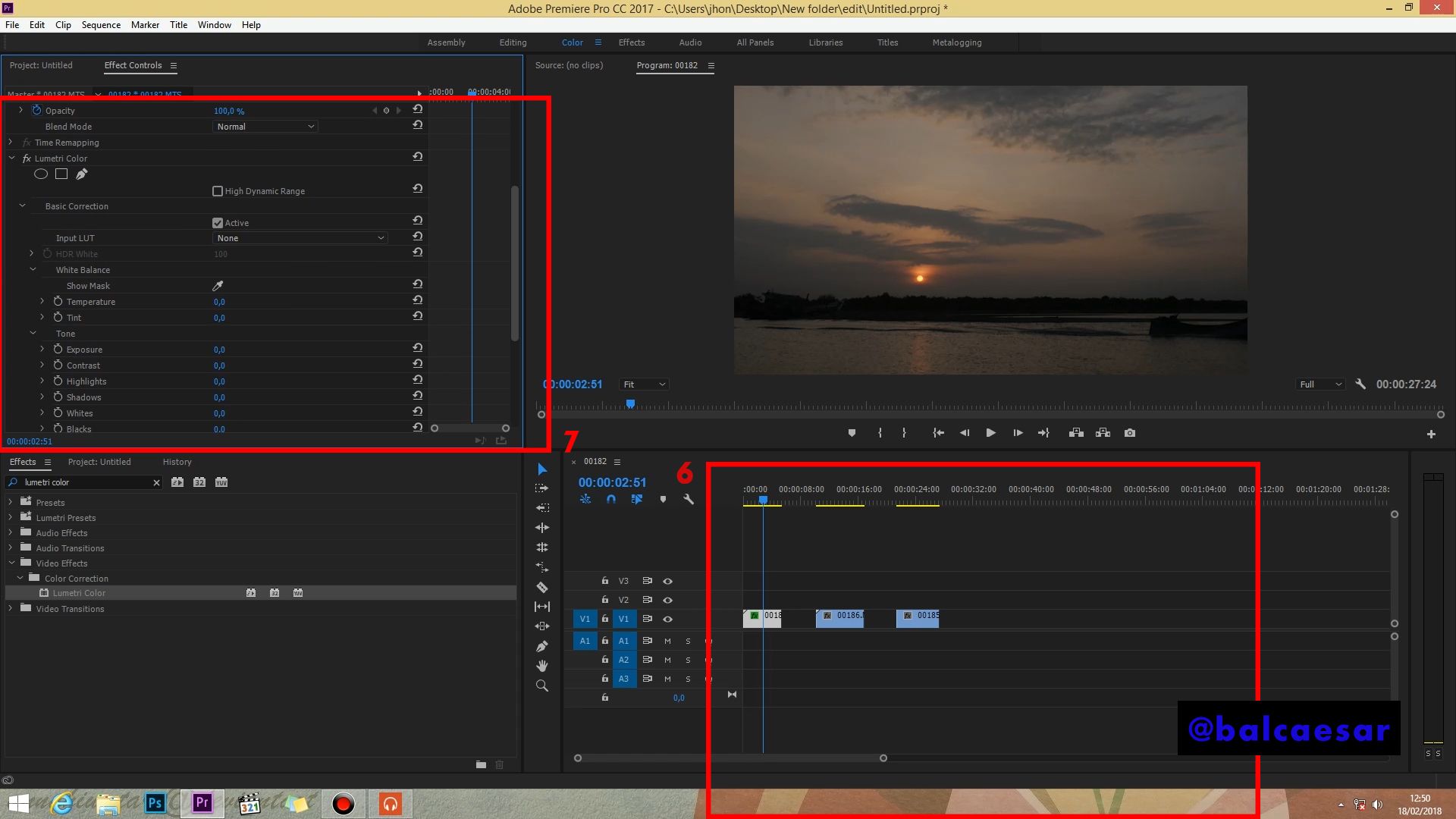The image size is (1456, 819).
Task: Export Frame with camera icon
Action: [1130, 433]
